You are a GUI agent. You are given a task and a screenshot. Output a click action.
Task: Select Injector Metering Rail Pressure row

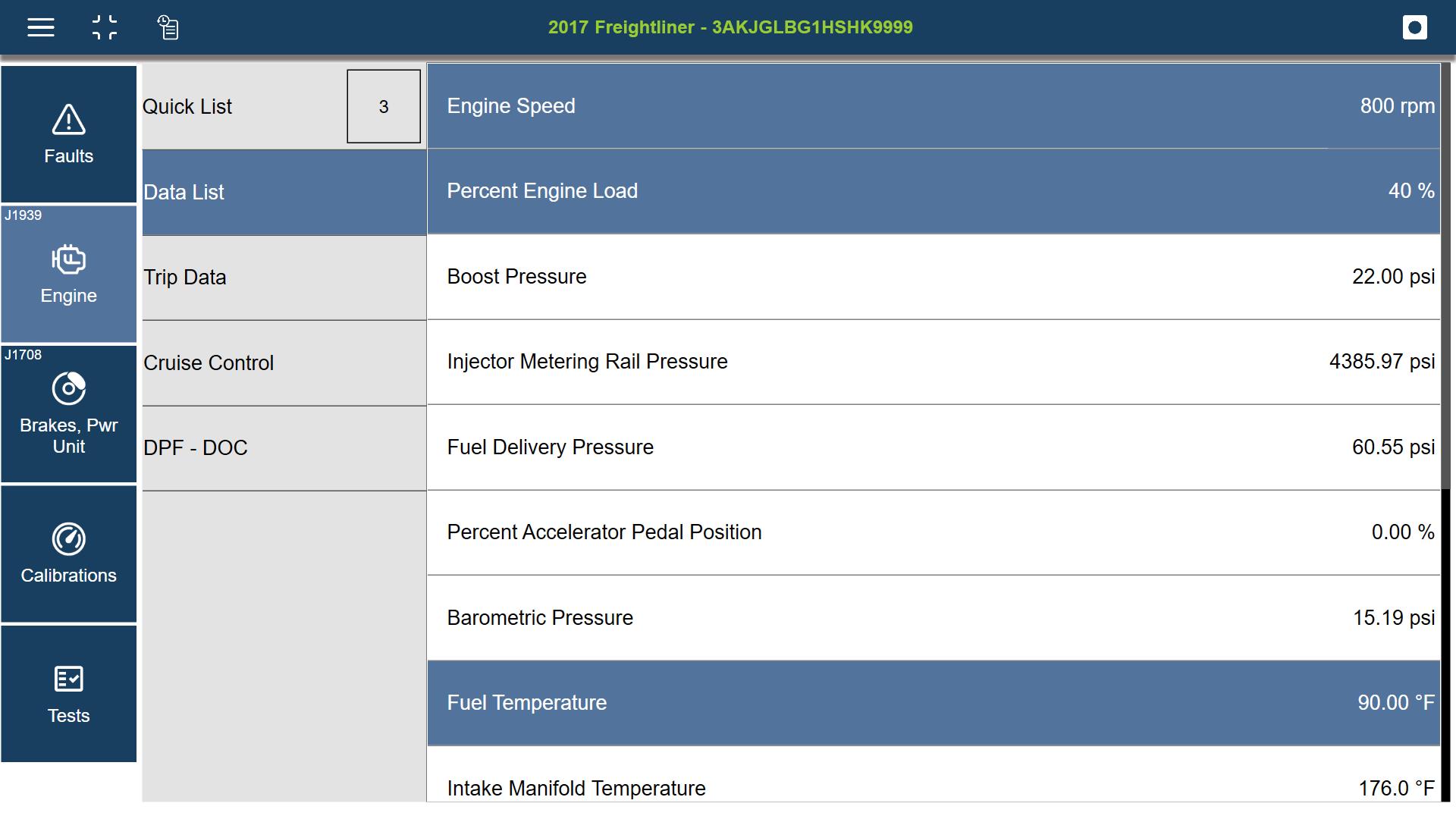pyautogui.click(x=933, y=362)
